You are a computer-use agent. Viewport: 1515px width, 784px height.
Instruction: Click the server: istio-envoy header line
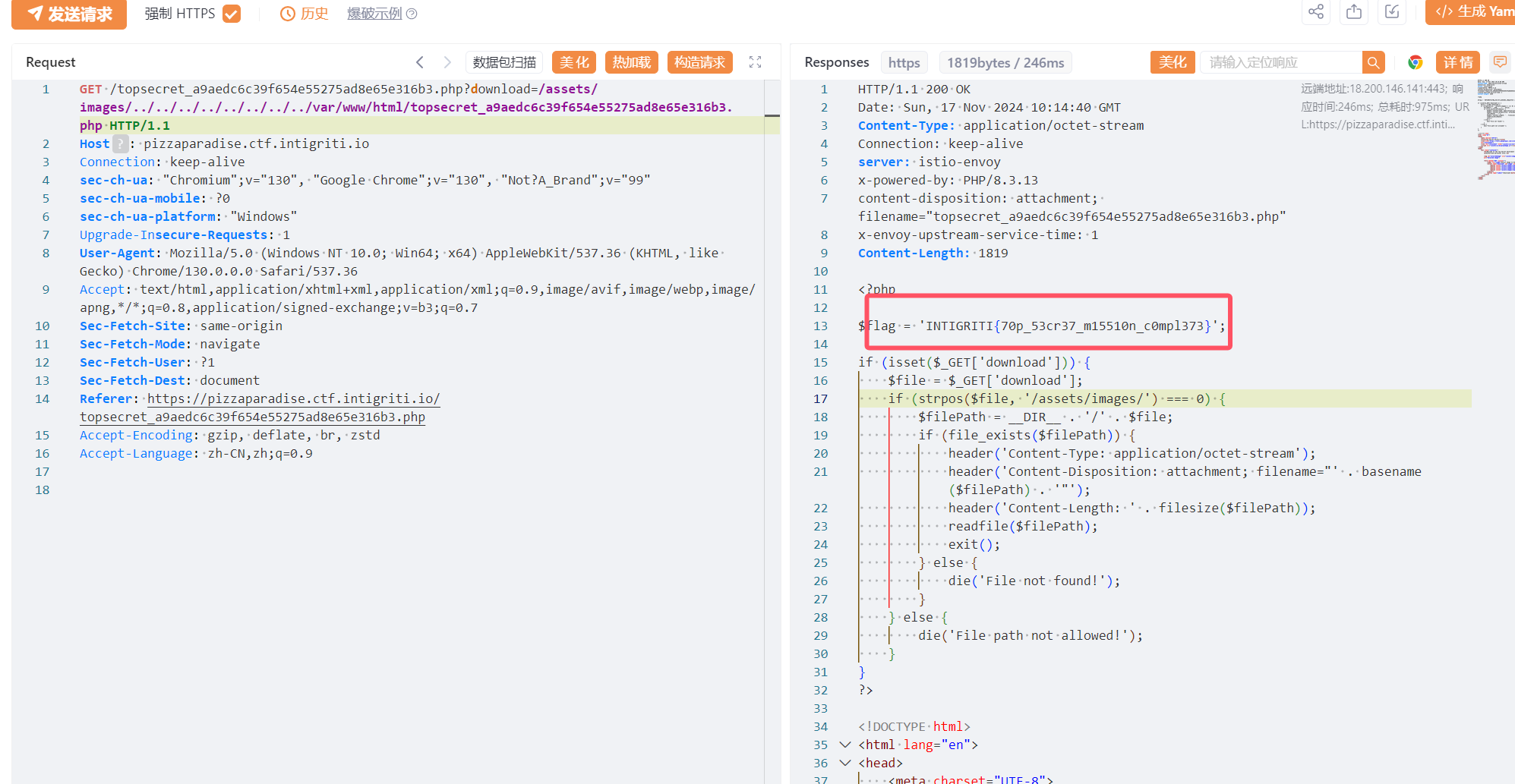[x=930, y=162]
